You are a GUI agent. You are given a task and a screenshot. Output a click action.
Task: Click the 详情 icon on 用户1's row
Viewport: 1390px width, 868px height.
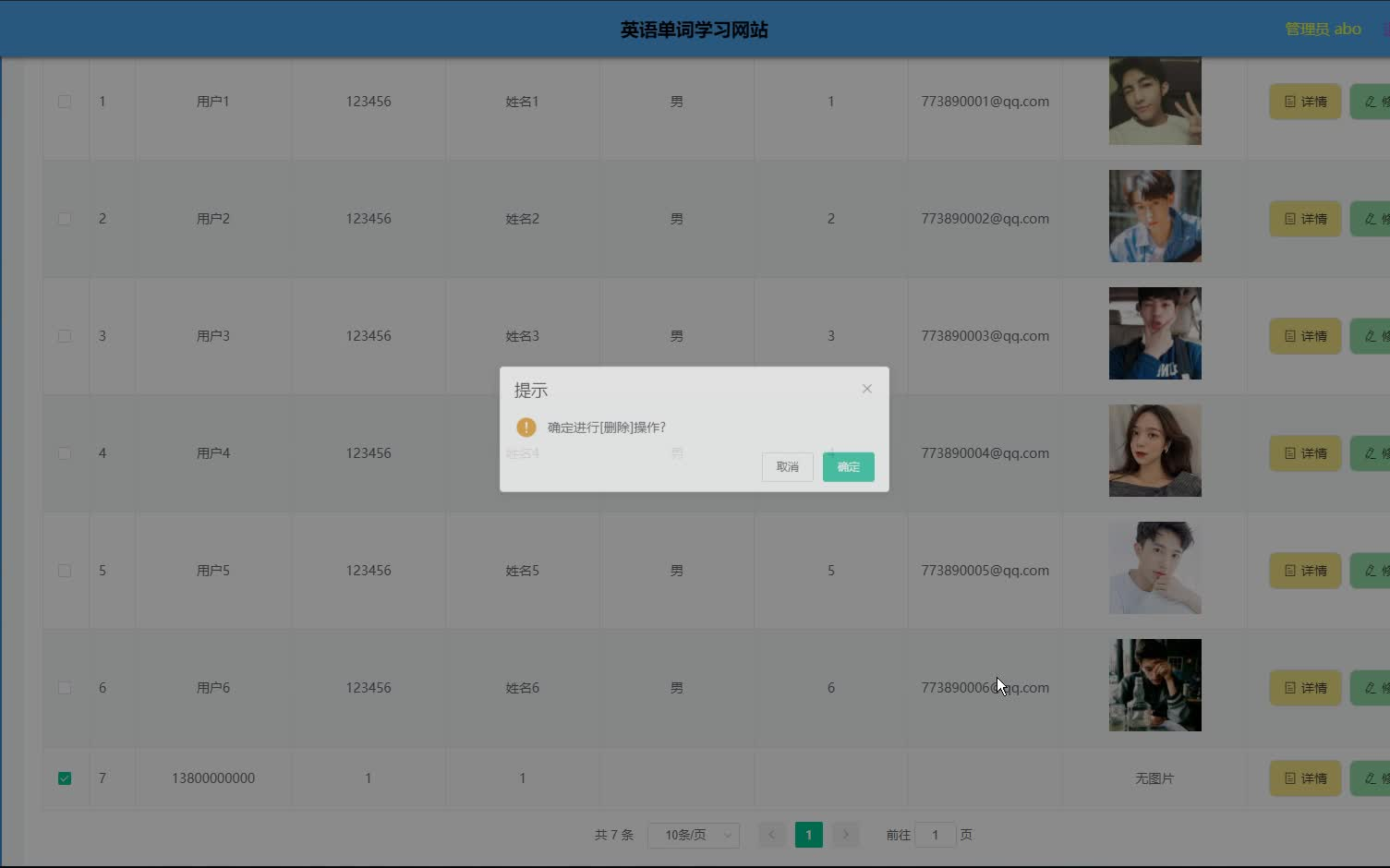1304,102
